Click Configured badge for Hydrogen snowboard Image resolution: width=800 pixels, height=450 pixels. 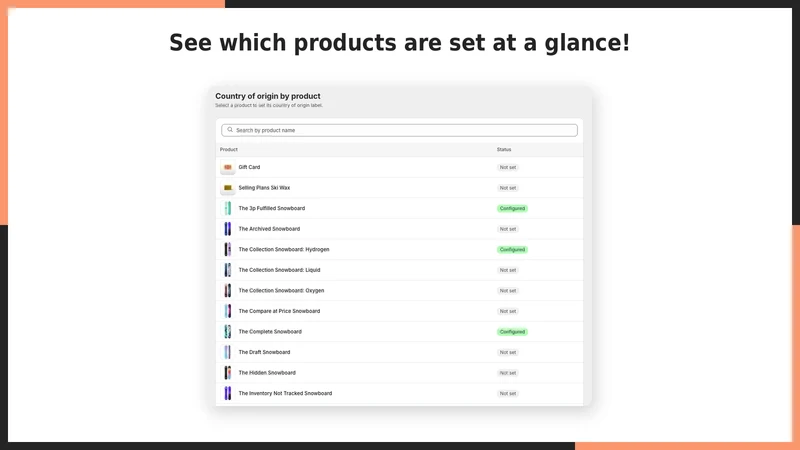click(512, 249)
